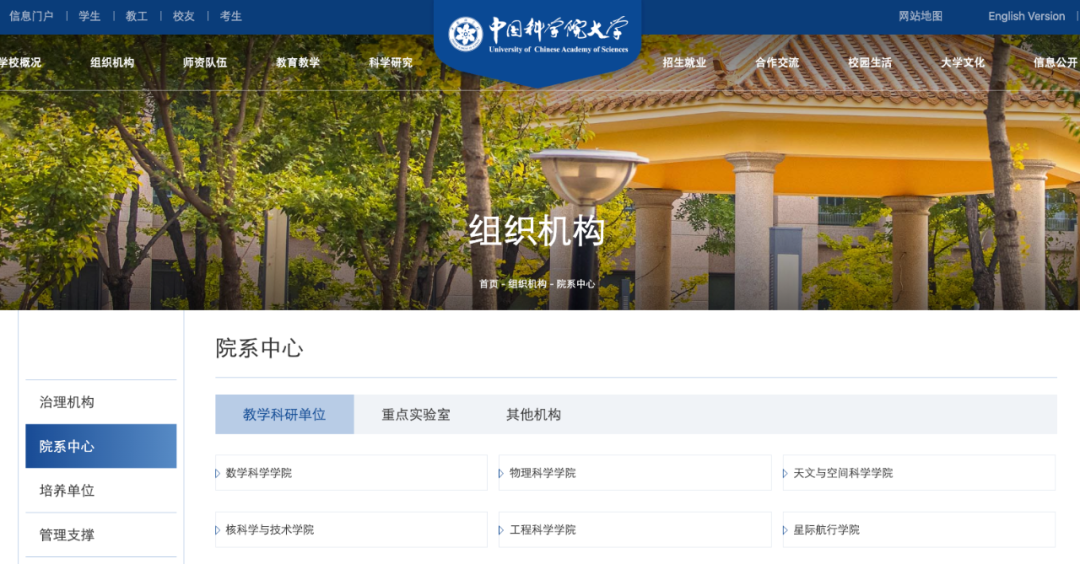The image size is (1080, 564).
Task: Open the 信息门户 top link
Action: coord(31,16)
